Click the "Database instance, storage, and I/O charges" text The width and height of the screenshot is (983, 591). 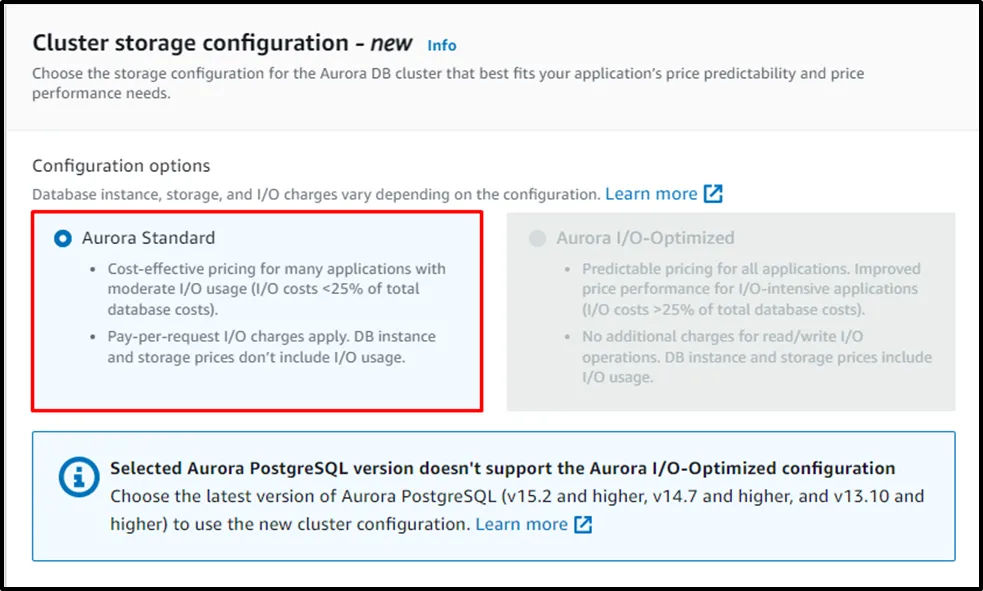pos(315,195)
